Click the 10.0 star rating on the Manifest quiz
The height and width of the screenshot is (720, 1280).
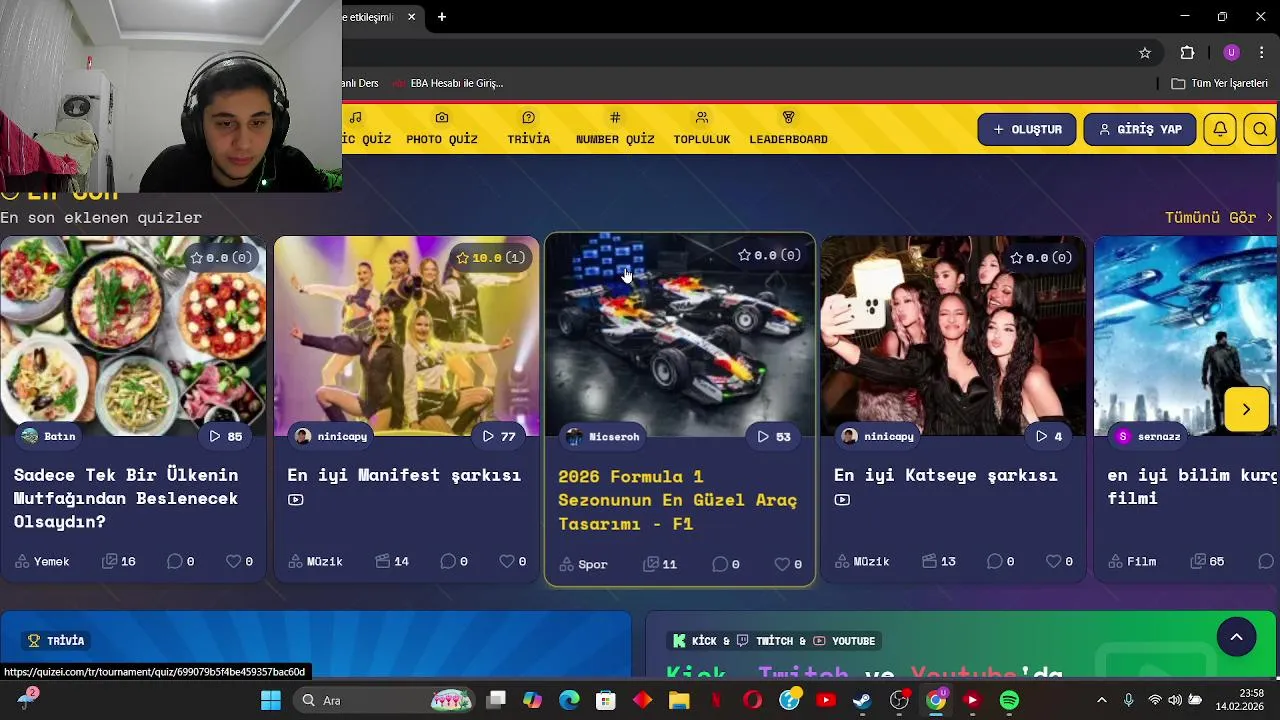click(491, 257)
